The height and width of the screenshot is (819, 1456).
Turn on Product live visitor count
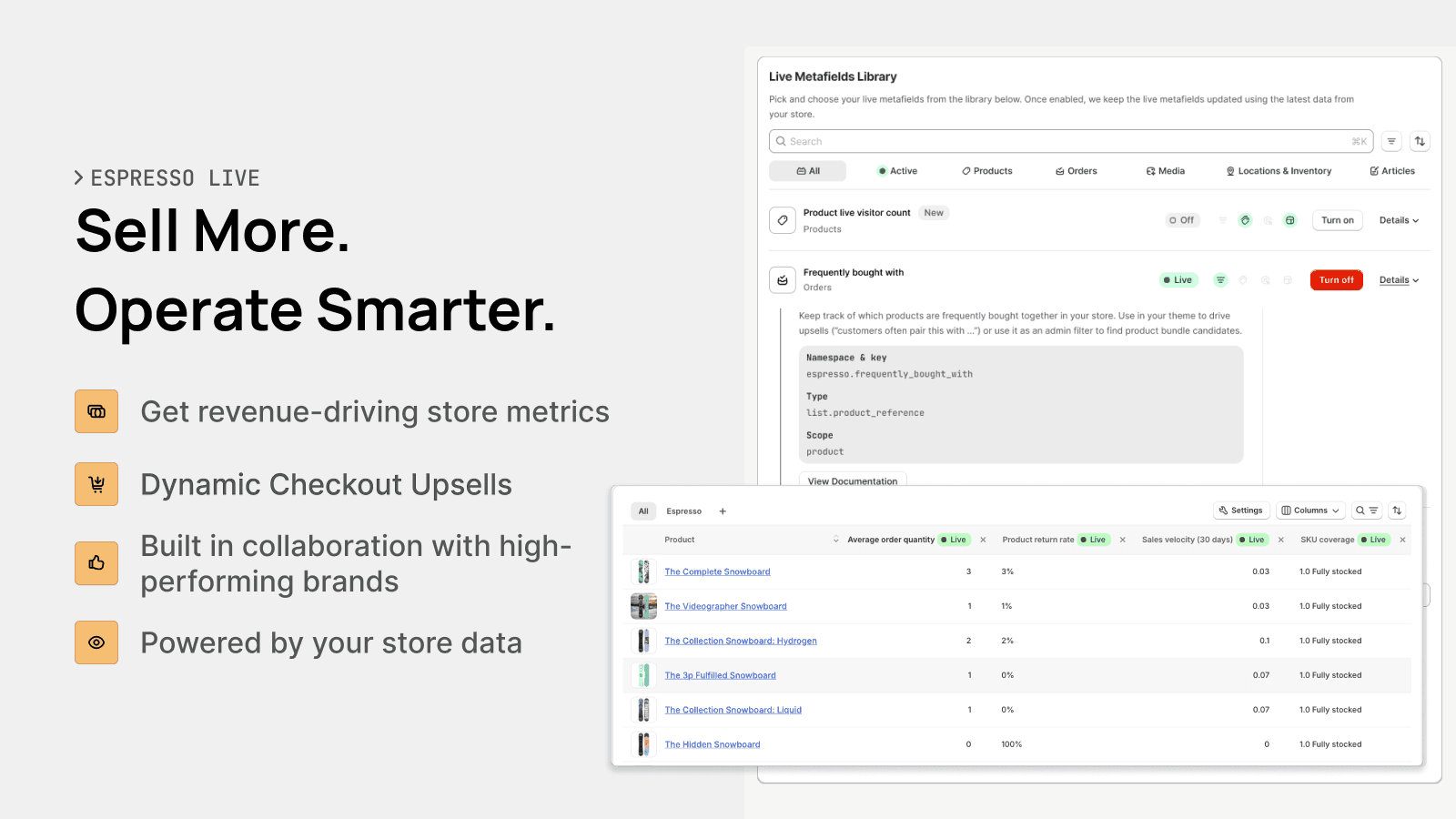pos(1337,220)
